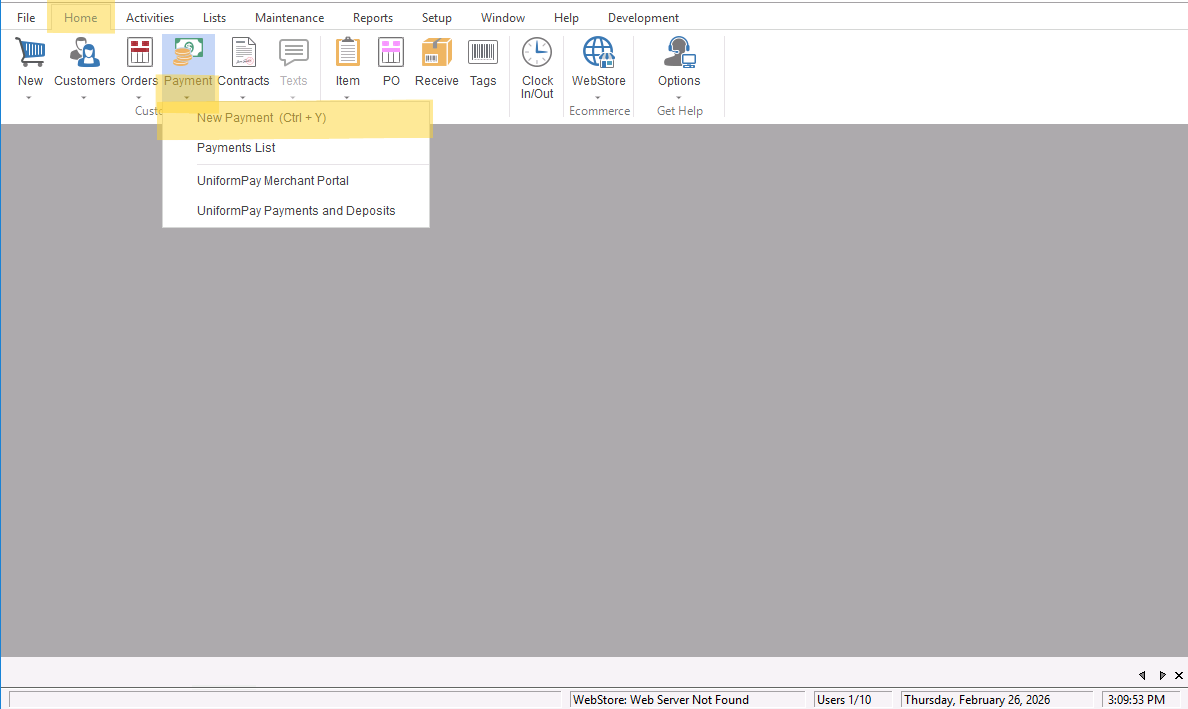Open the Tags barcode icon

(483, 53)
